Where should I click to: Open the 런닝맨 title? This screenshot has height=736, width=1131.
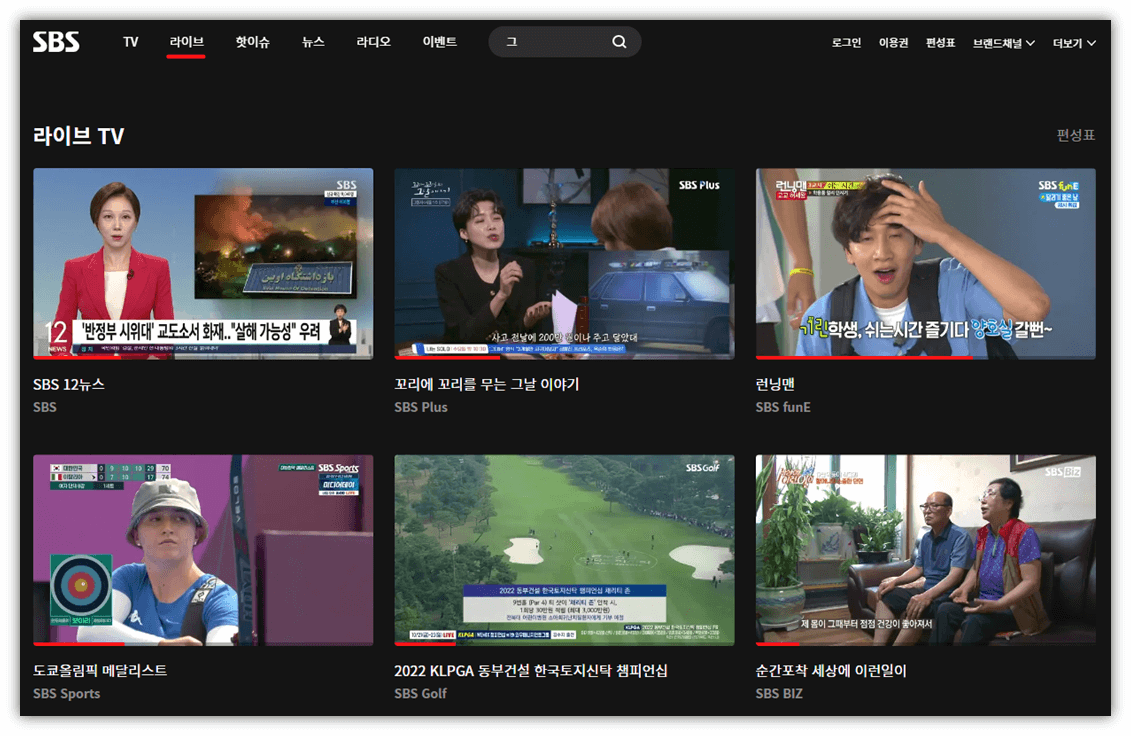tap(775, 385)
